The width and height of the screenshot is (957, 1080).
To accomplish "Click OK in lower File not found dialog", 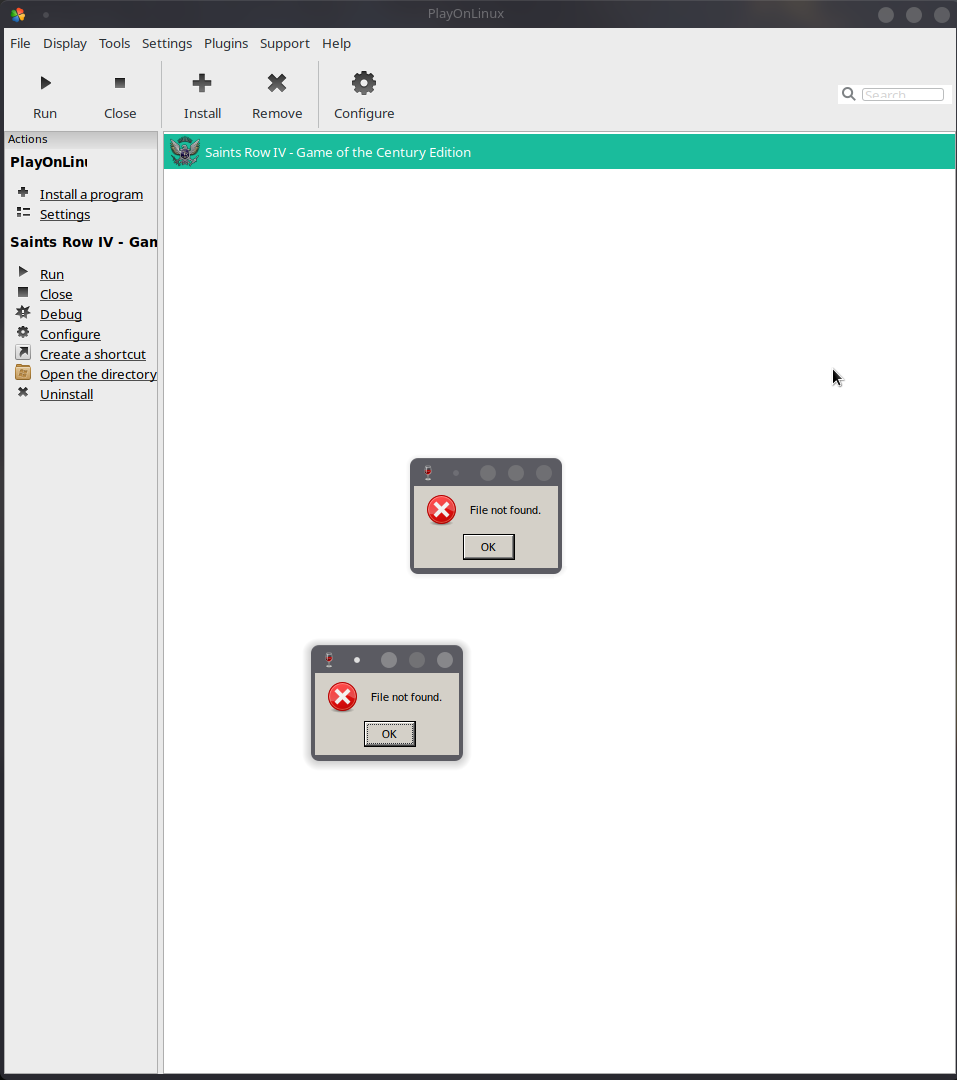I will (x=389, y=734).
